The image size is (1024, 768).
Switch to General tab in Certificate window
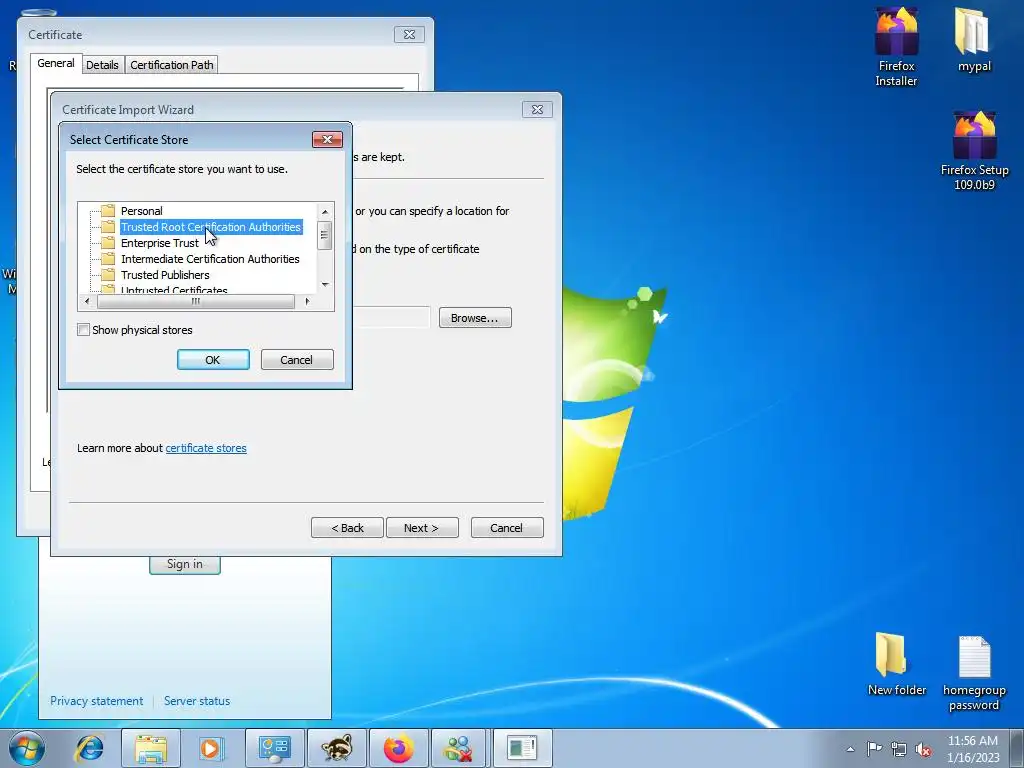click(x=56, y=63)
